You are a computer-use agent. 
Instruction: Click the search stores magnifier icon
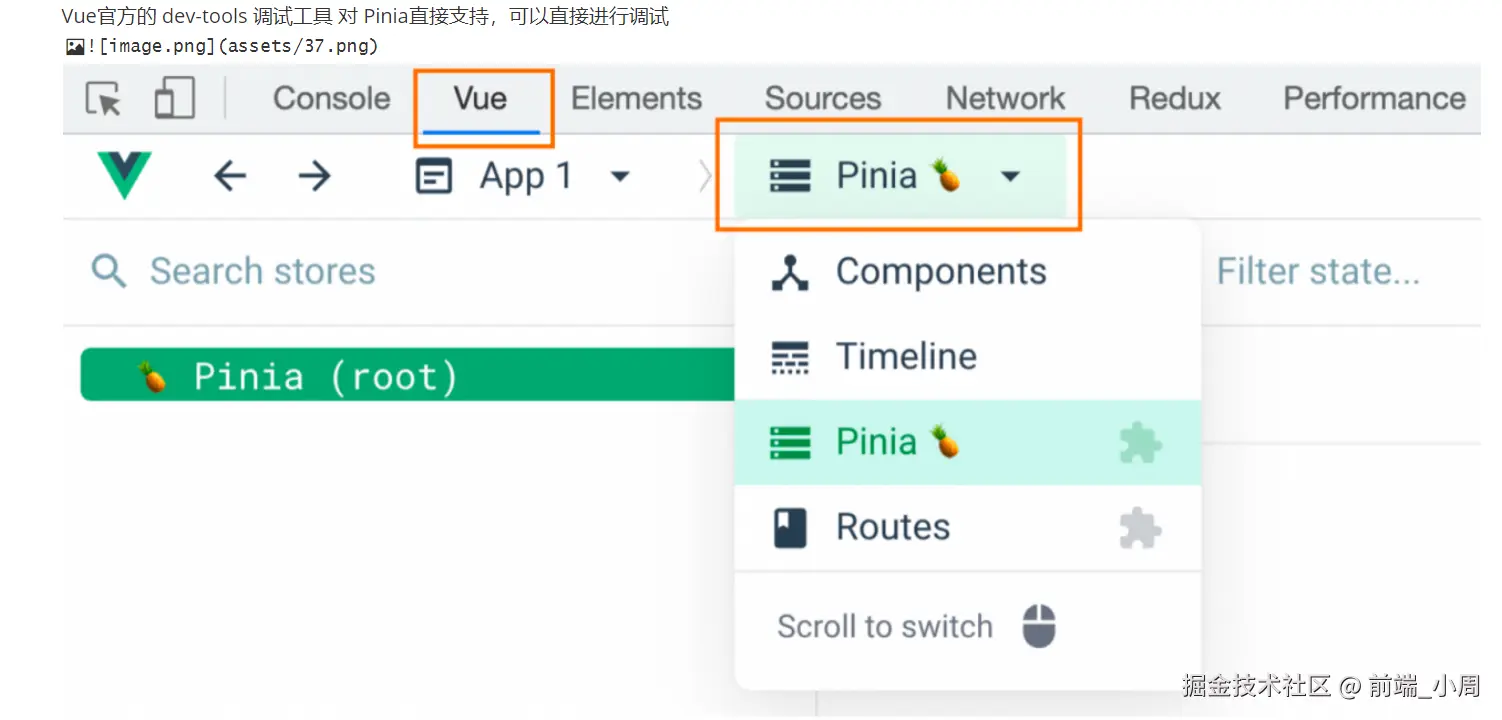coord(108,271)
